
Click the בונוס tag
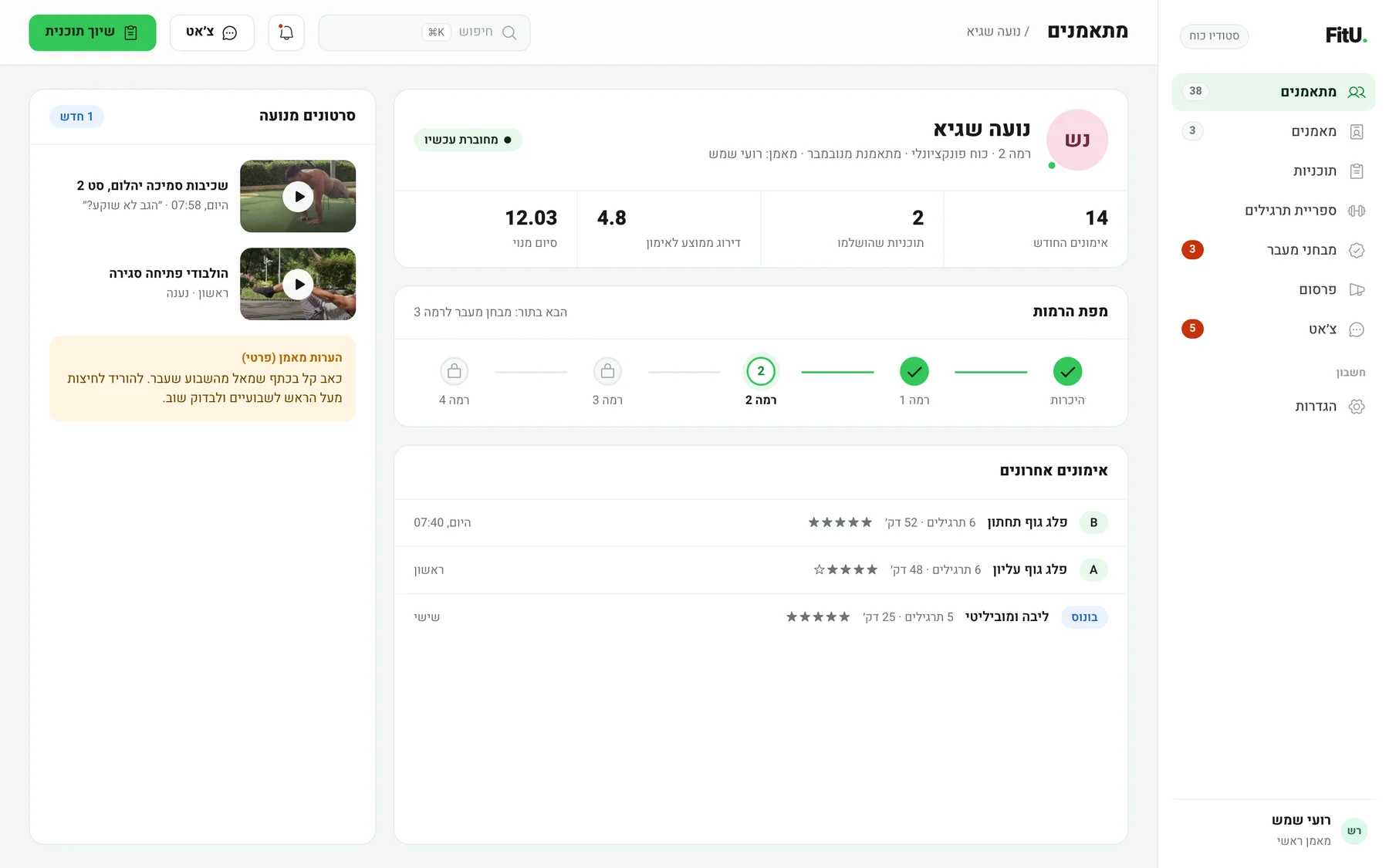[x=1084, y=617]
